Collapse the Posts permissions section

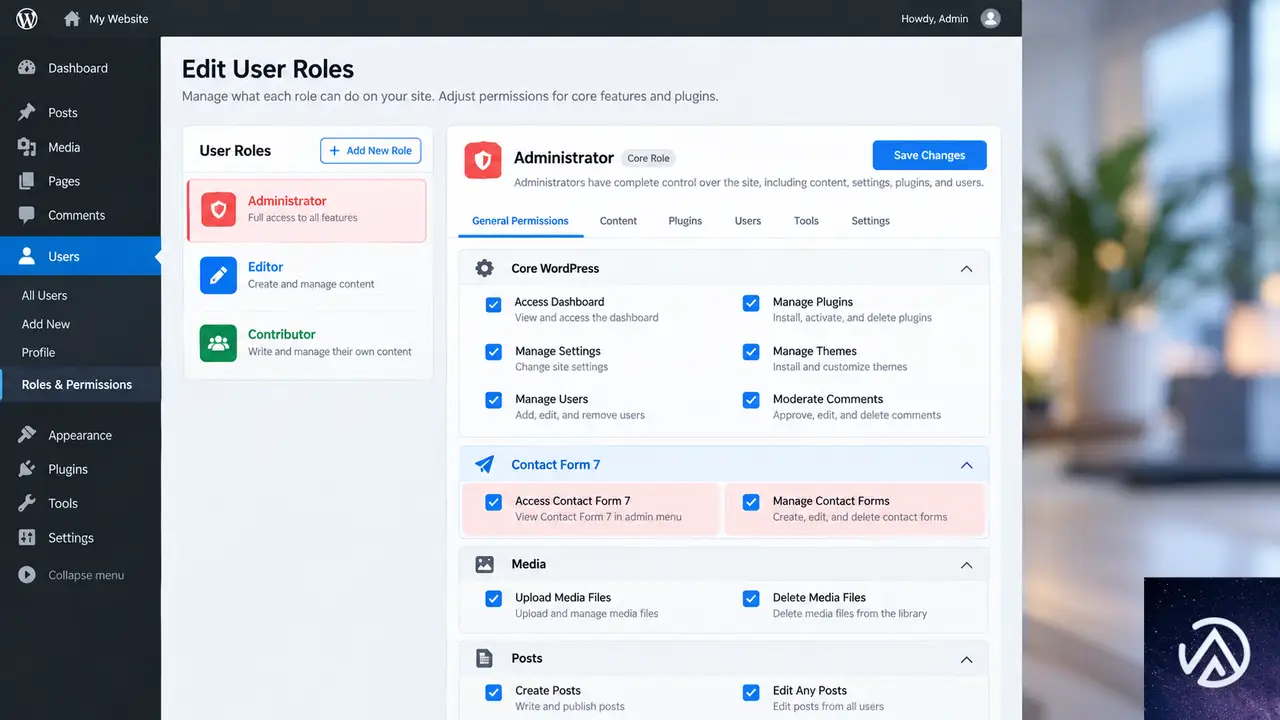click(x=966, y=659)
